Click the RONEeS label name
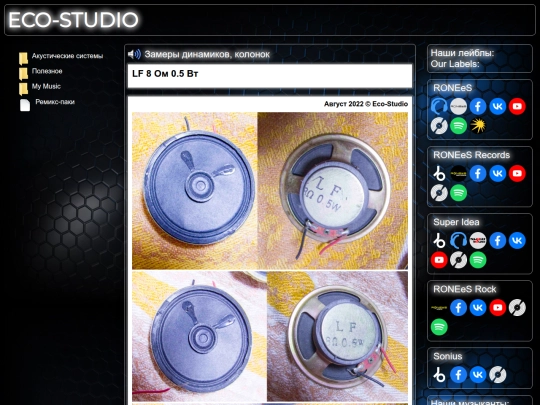This screenshot has width=540, height=405. (452, 88)
